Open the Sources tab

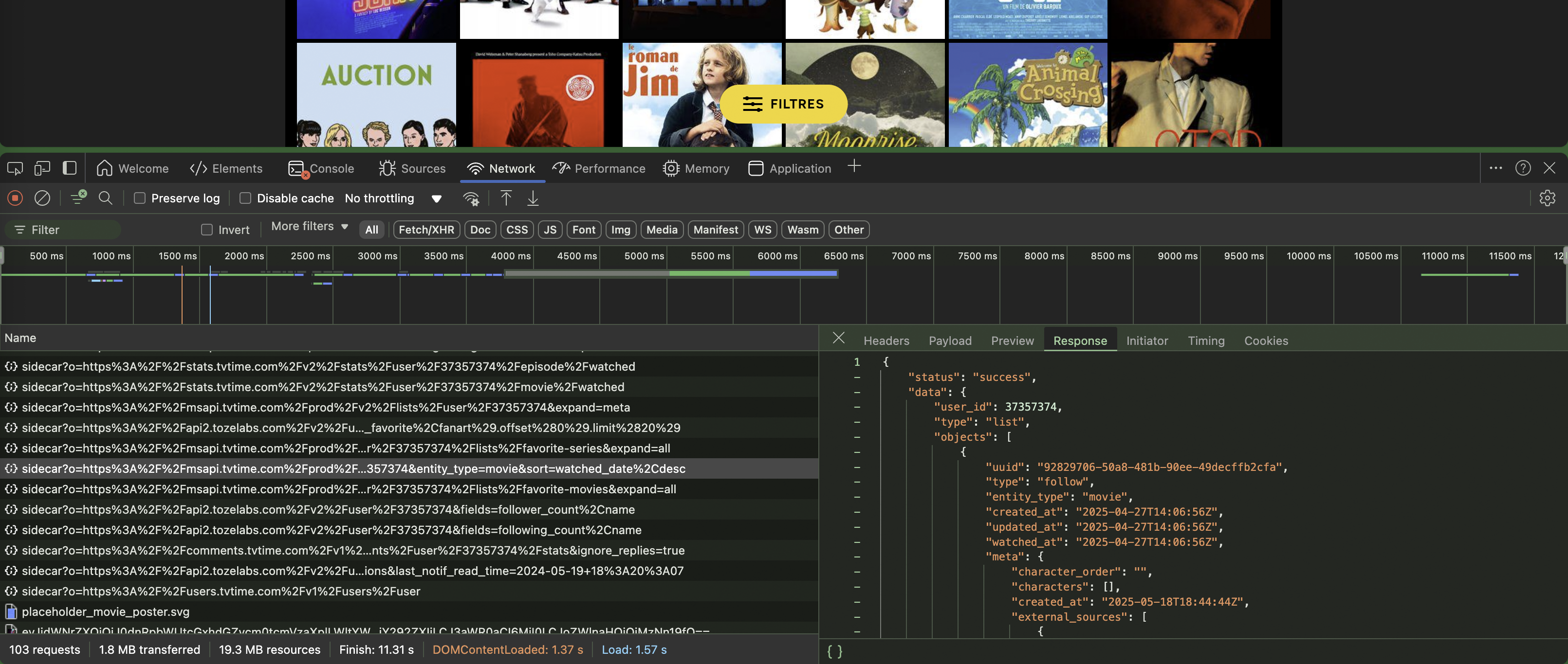coord(412,168)
